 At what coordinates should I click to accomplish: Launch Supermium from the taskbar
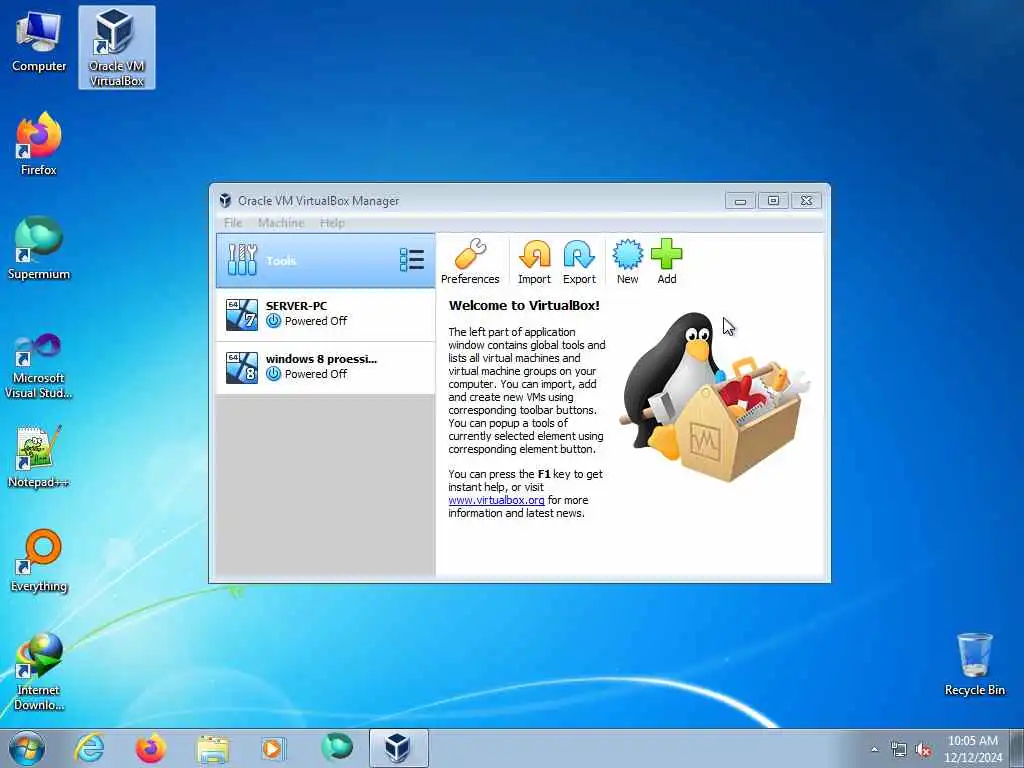(337, 748)
